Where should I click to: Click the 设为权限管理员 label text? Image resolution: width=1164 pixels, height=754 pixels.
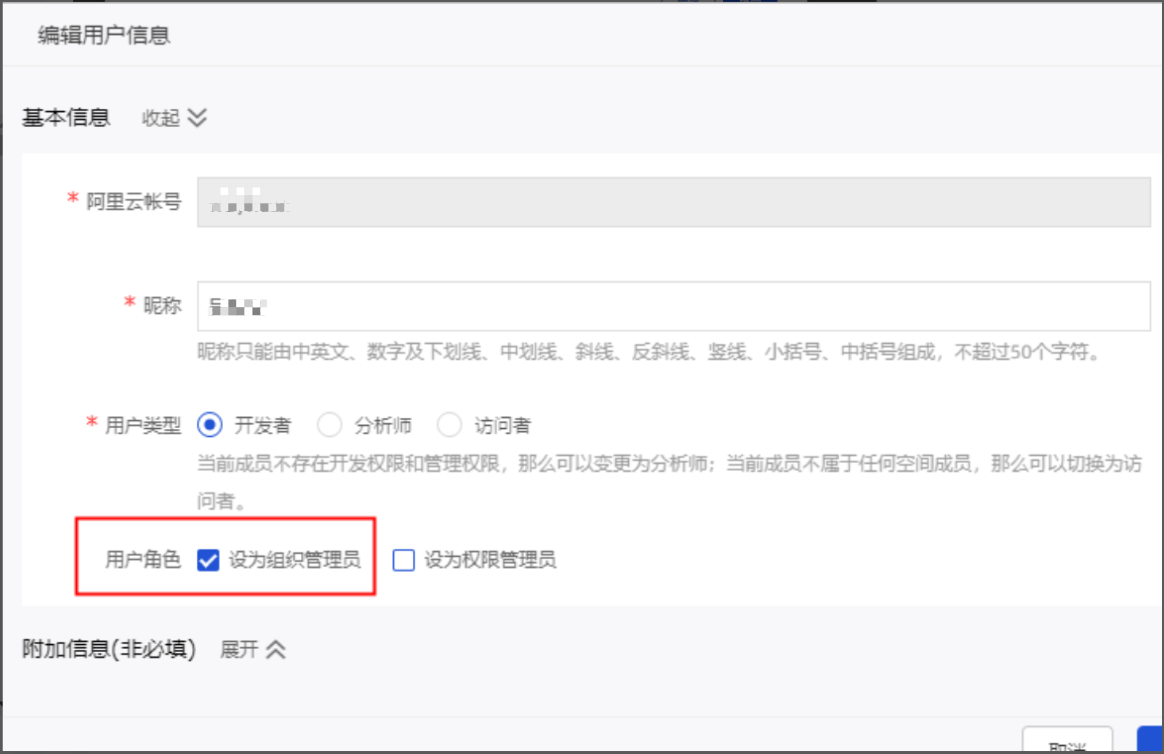pos(490,560)
